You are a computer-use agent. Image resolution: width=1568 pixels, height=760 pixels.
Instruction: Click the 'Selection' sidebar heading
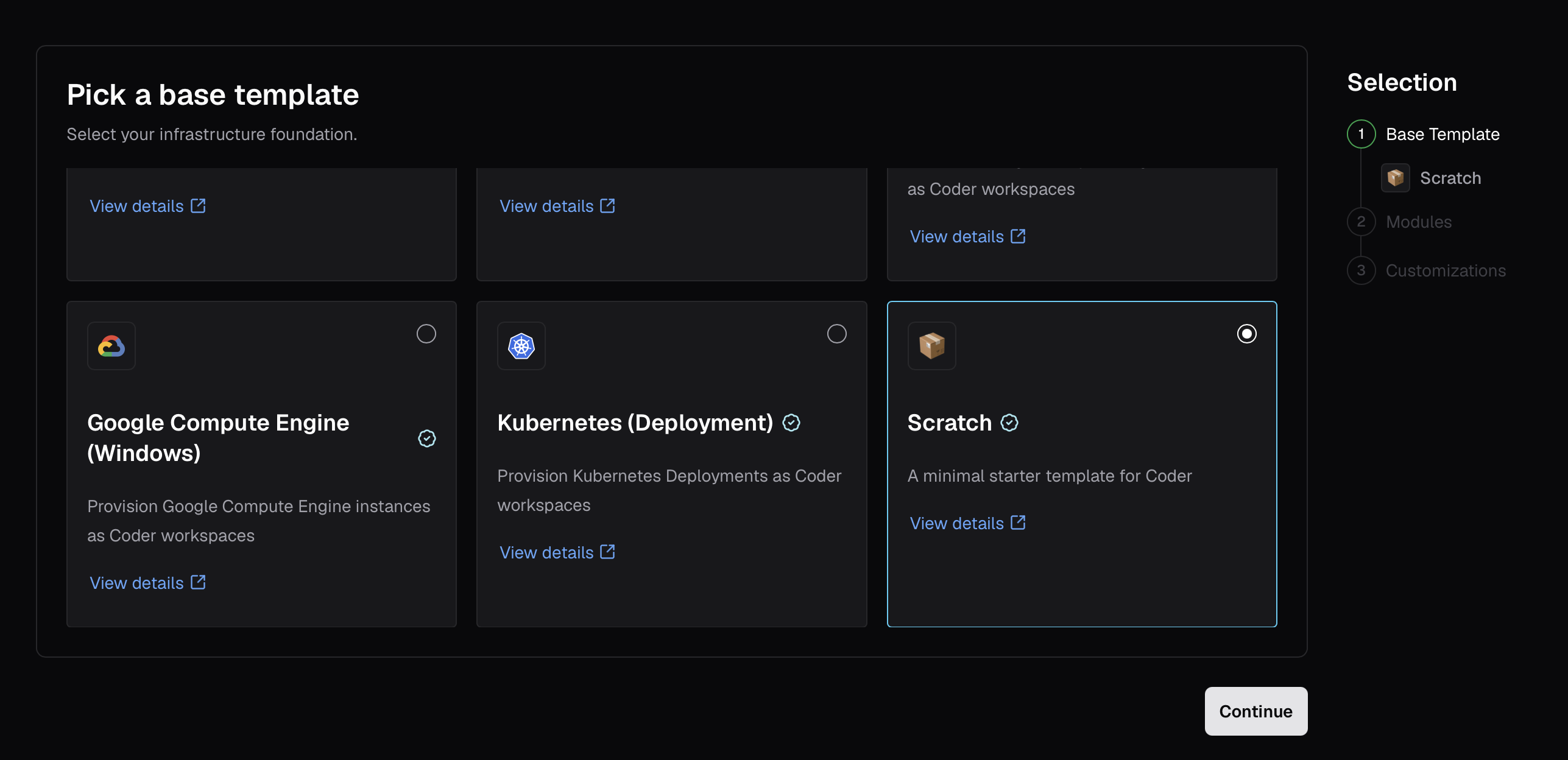click(x=1402, y=82)
